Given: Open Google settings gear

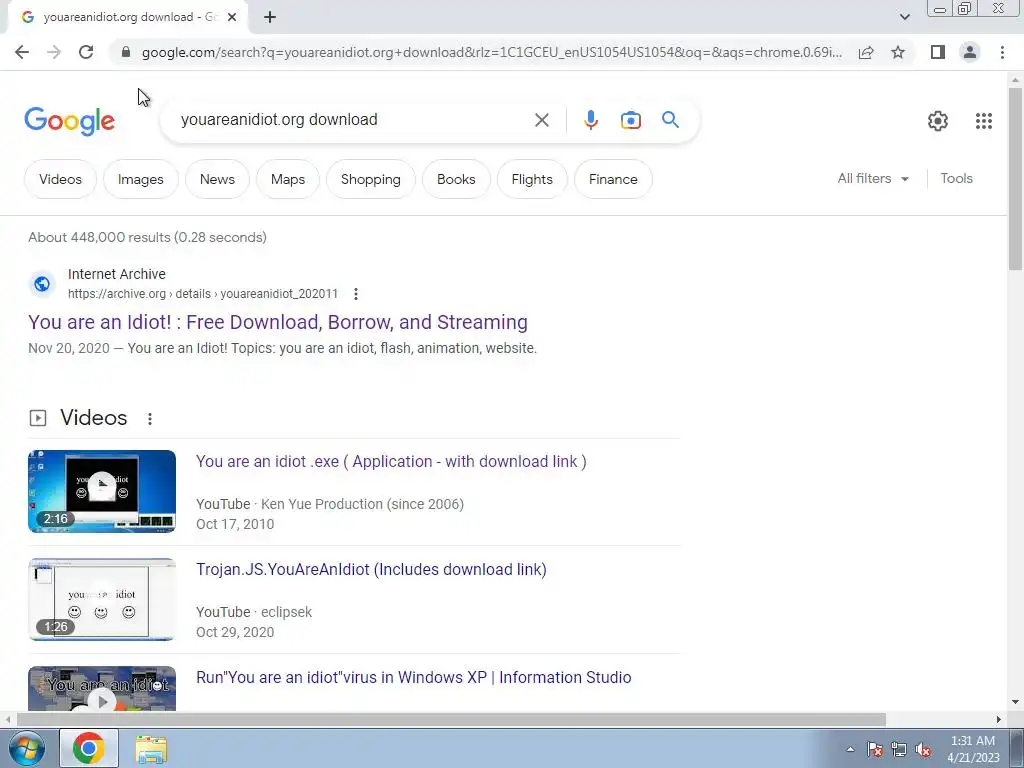Looking at the screenshot, I should [938, 121].
